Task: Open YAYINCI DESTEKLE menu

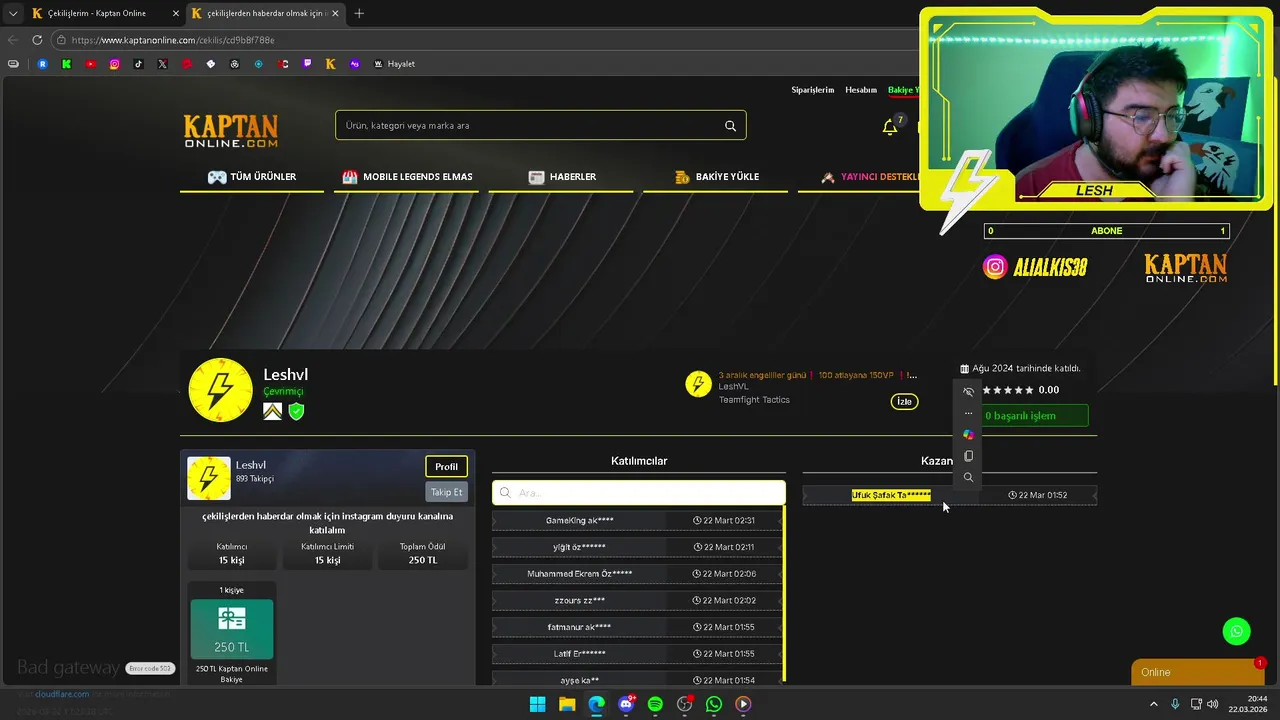Action: 869,177
